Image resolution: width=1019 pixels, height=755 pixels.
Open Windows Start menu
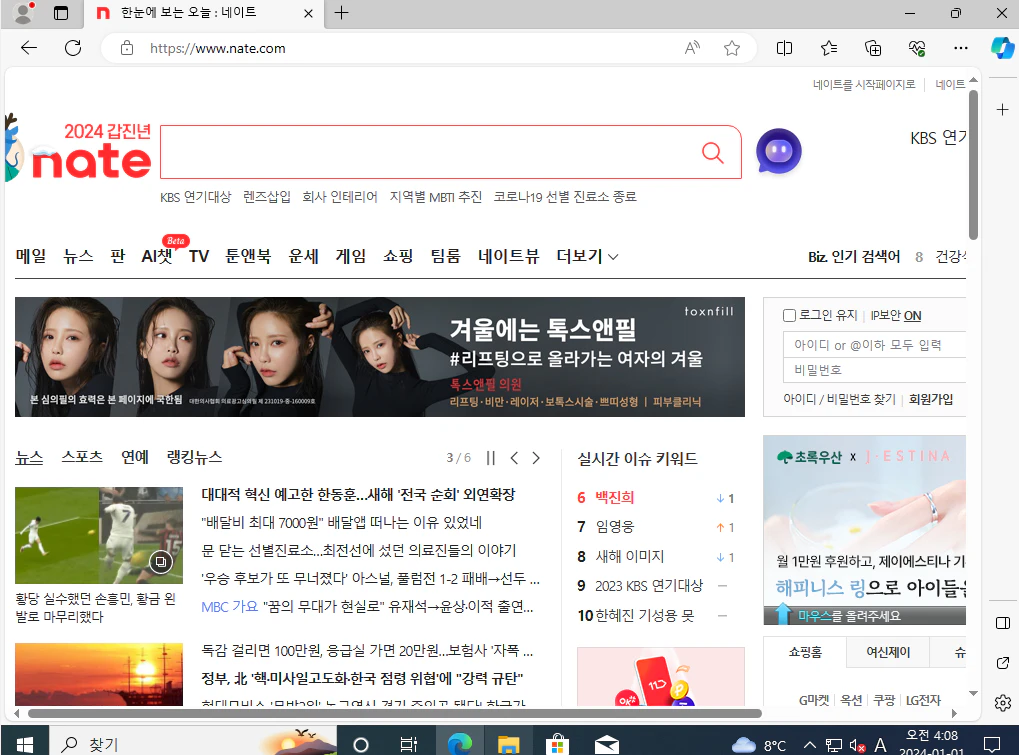coord(25,744)
